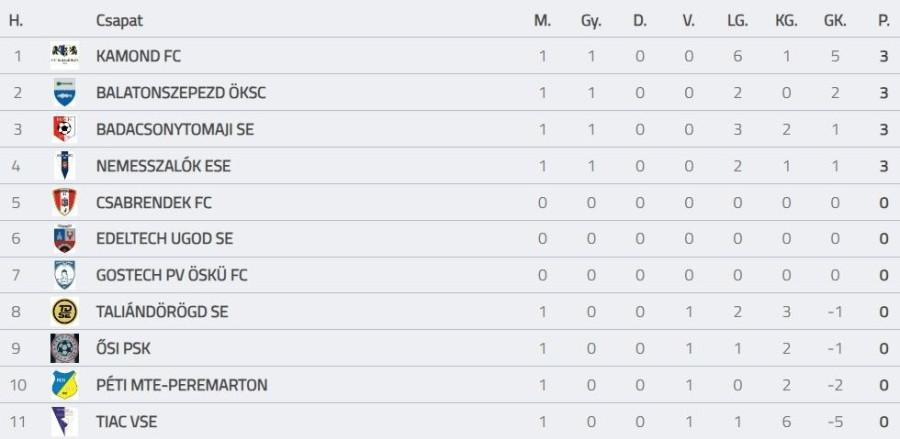Screen dimensions: 900x439
Task: Click the Gostech PV Öskü FC badge
Action: [x=65, y=275]
